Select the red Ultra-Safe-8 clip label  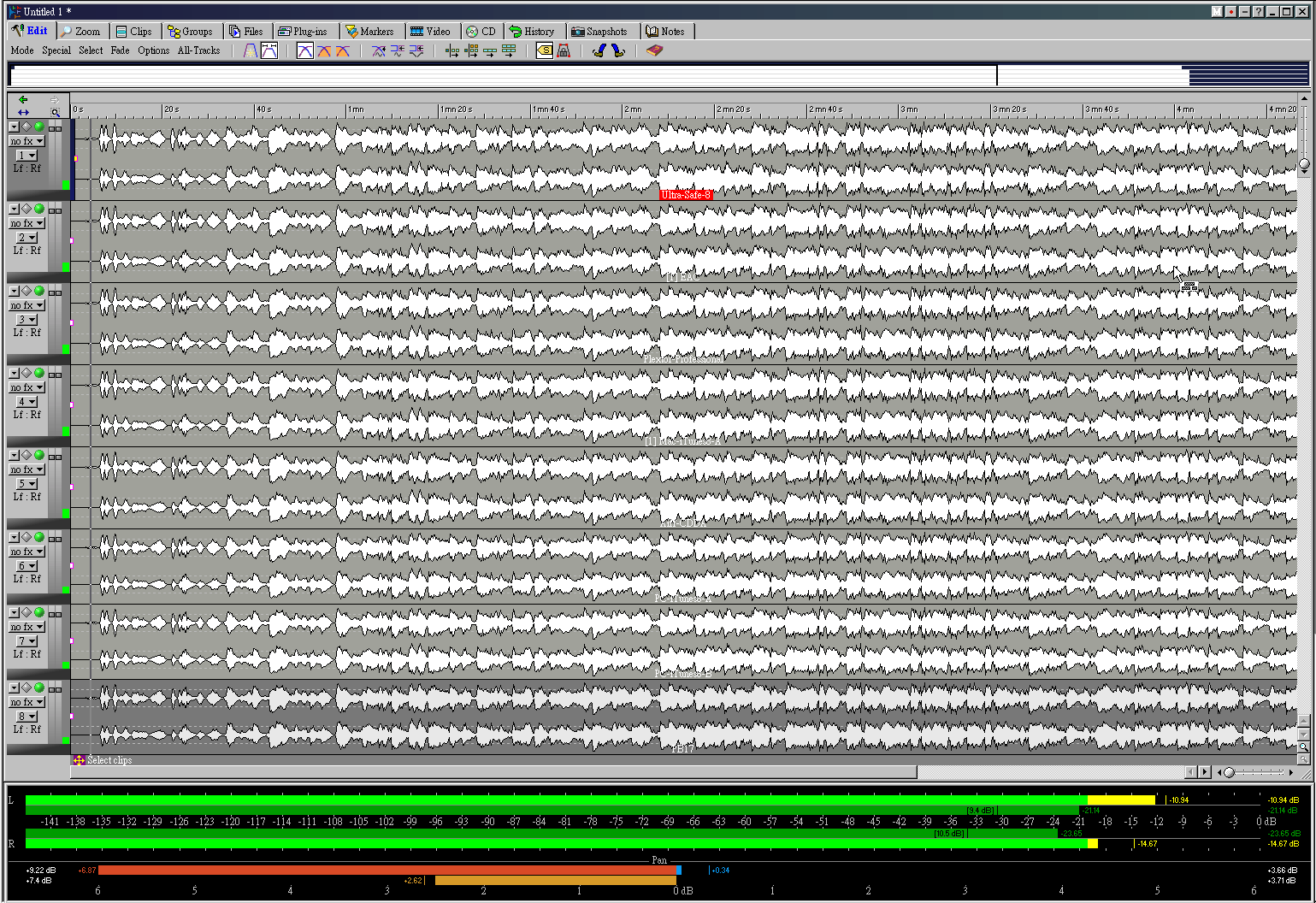[686, 195]
